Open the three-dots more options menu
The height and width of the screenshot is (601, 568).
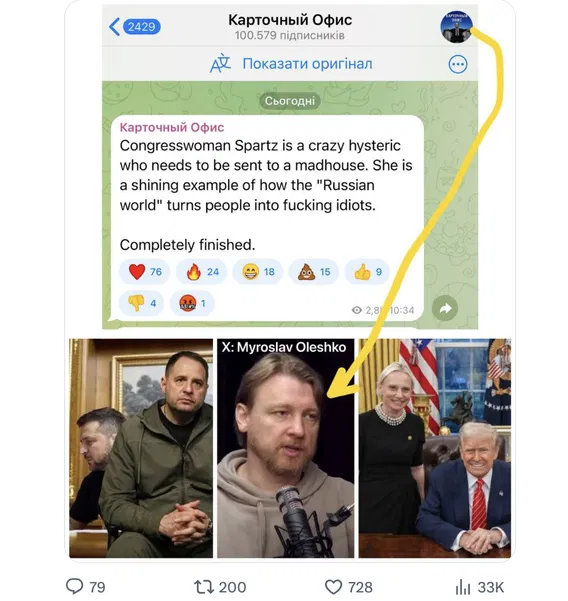click(458, 64)
